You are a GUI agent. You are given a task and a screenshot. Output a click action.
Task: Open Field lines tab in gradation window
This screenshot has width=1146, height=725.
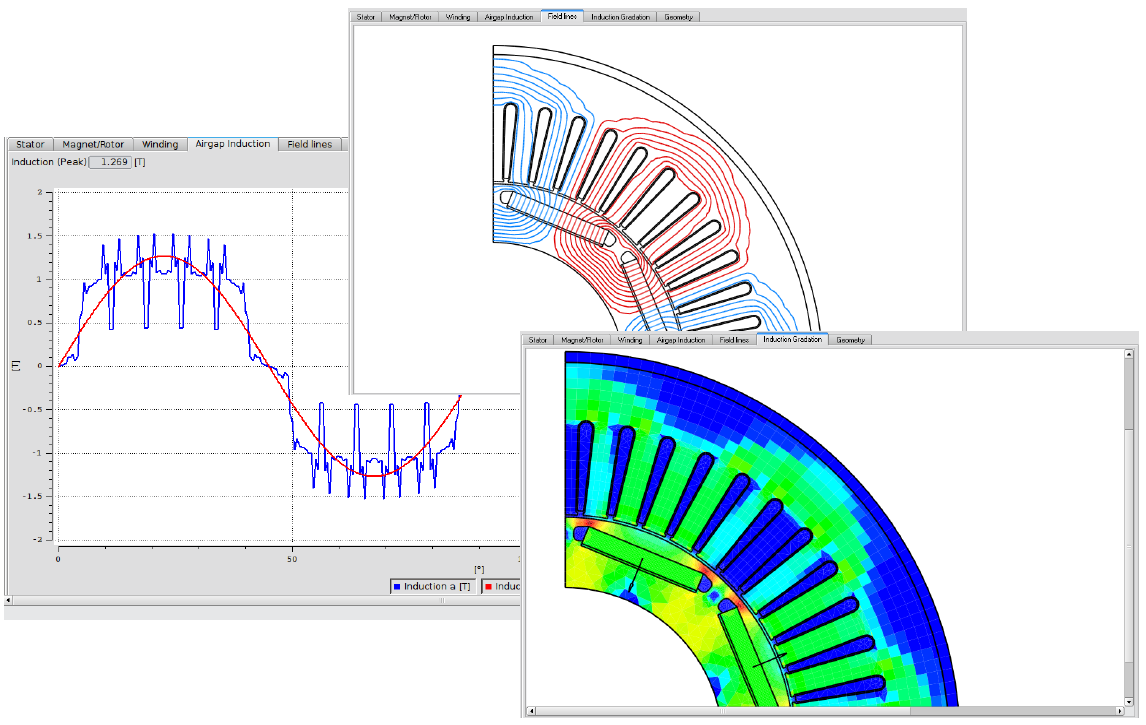click(x=734, y=340)
